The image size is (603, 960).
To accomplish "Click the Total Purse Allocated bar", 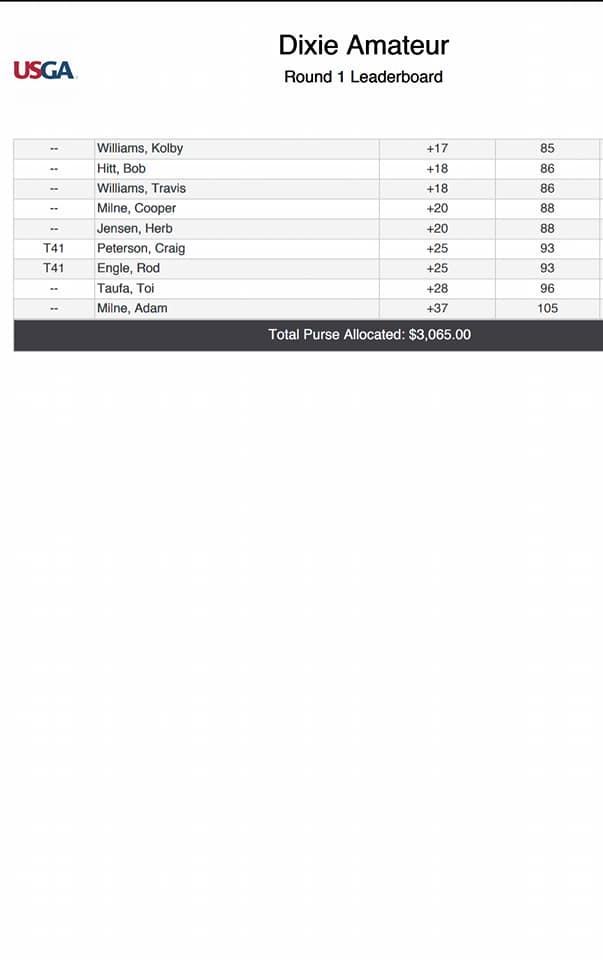I will (369, 335).
